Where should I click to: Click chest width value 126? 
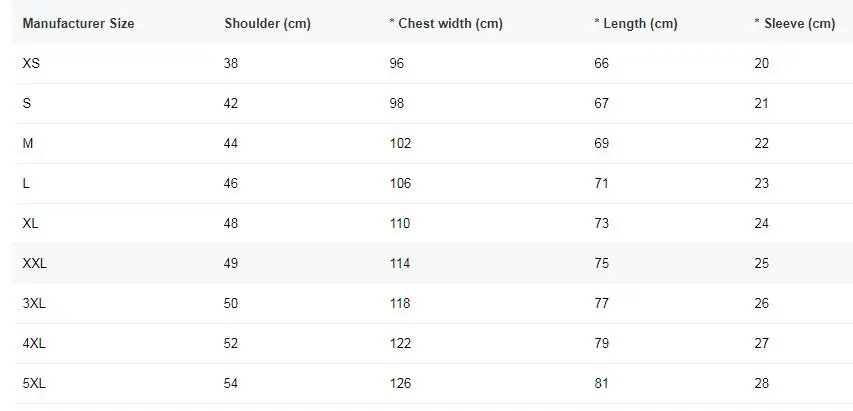tap(400, 383)
